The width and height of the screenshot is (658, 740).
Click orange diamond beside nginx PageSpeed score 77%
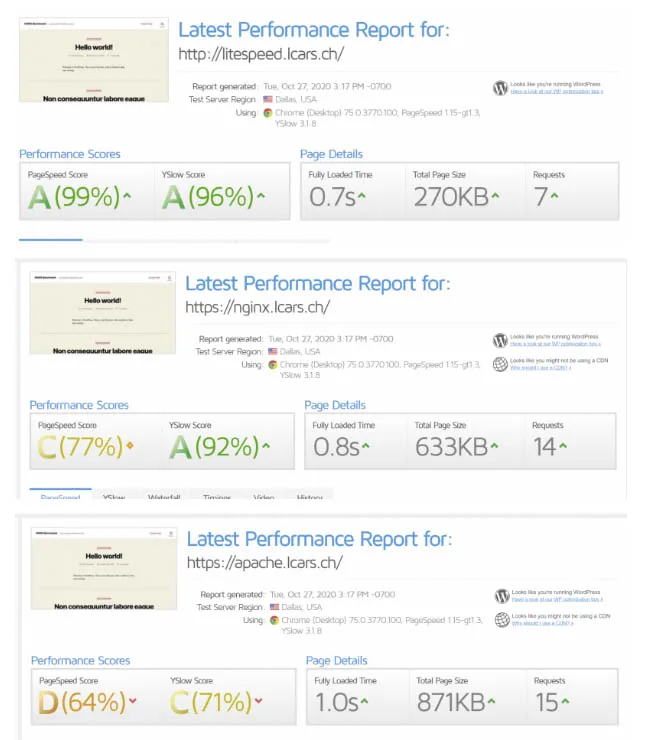[130, 445]
